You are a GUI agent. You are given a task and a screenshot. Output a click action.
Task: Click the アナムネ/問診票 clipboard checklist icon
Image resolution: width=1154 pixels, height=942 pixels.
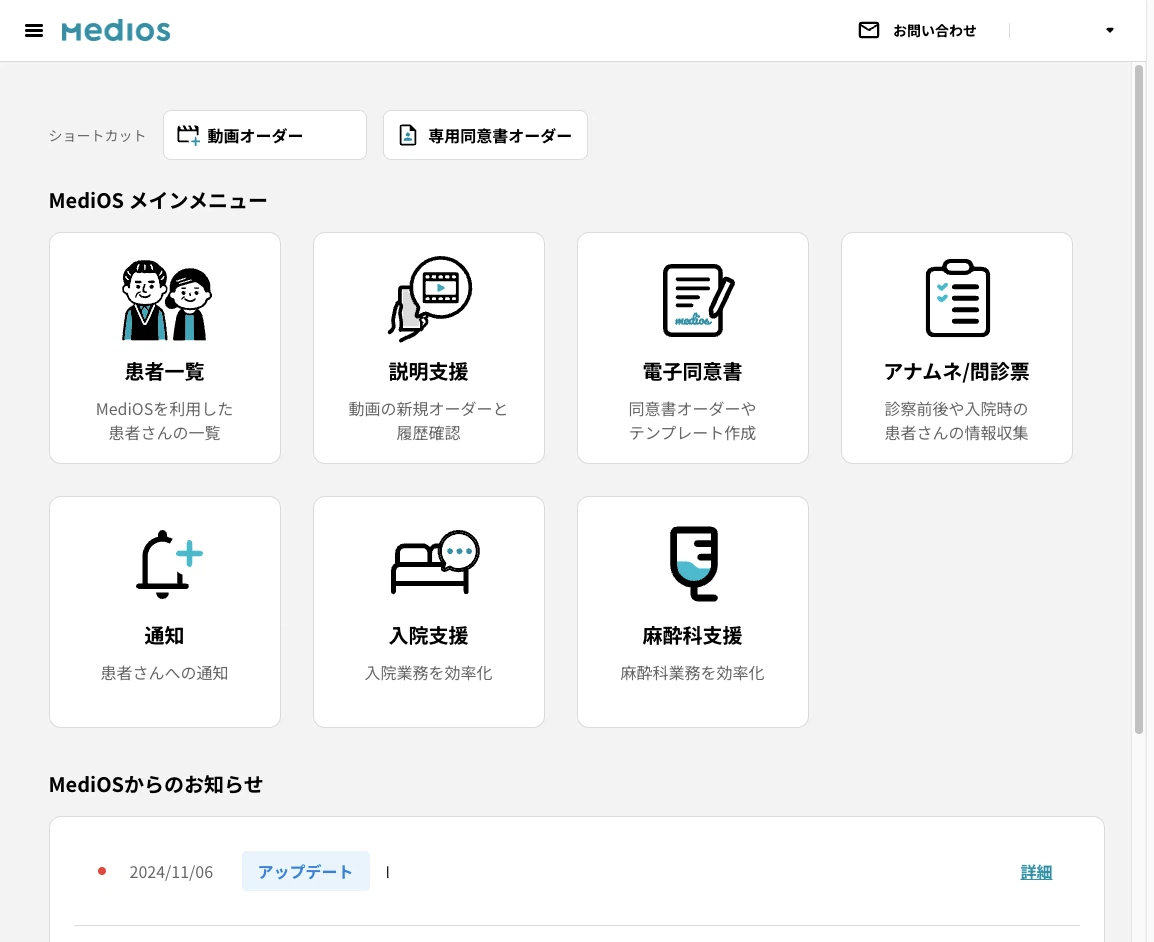coord(957,298)
